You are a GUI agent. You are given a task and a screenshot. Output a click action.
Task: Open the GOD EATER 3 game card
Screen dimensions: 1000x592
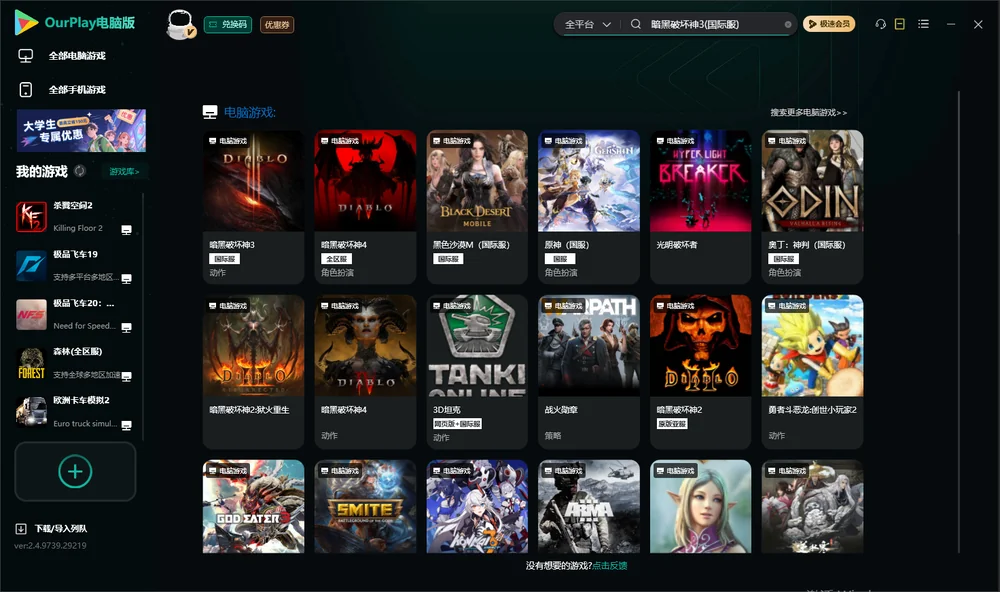[253, 507]
